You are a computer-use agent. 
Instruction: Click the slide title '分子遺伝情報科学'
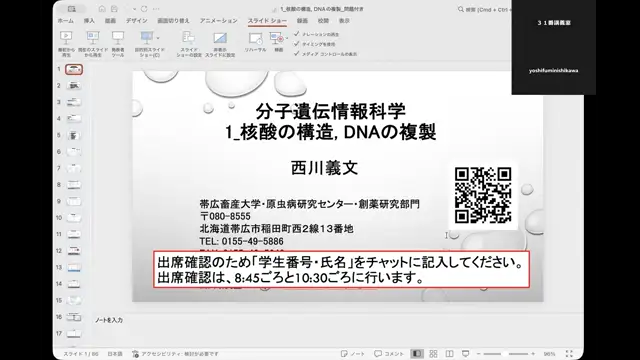pos(331,111)
